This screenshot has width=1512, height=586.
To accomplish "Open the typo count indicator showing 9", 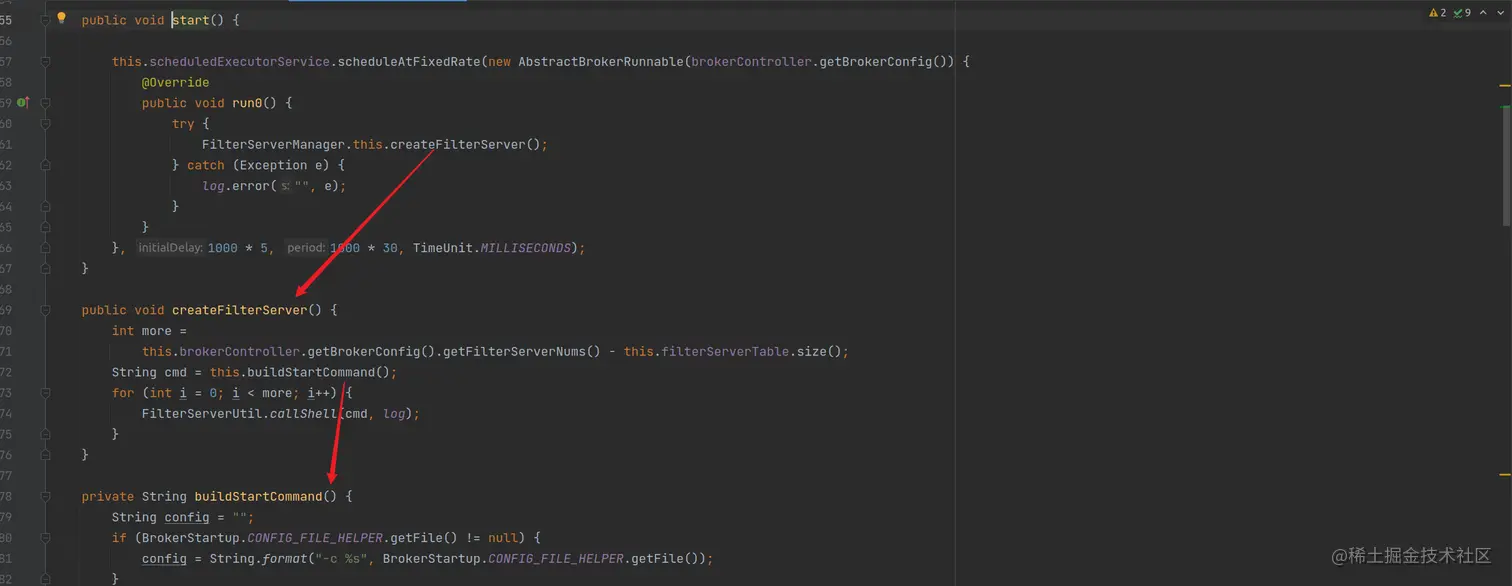I will click(1461, 13).
